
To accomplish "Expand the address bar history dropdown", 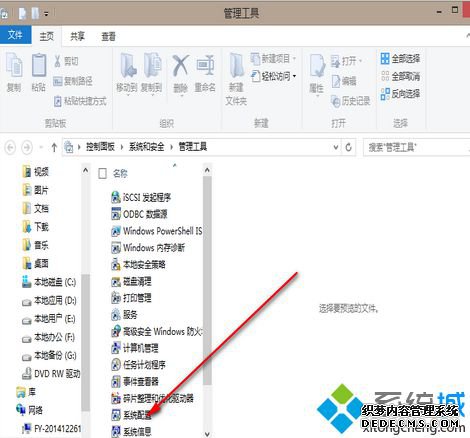I will [336, 147].
